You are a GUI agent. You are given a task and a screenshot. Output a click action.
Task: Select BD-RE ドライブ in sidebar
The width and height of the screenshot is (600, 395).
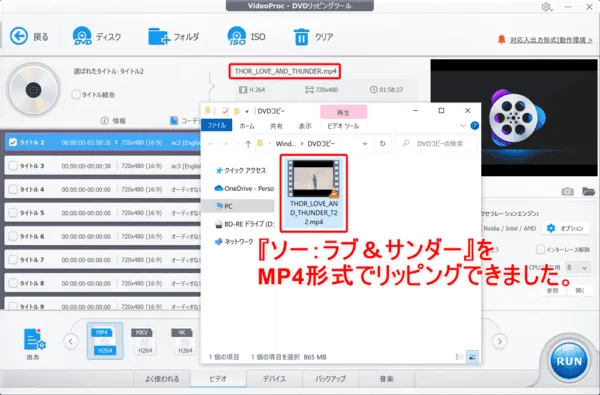[x=244, y=224]
